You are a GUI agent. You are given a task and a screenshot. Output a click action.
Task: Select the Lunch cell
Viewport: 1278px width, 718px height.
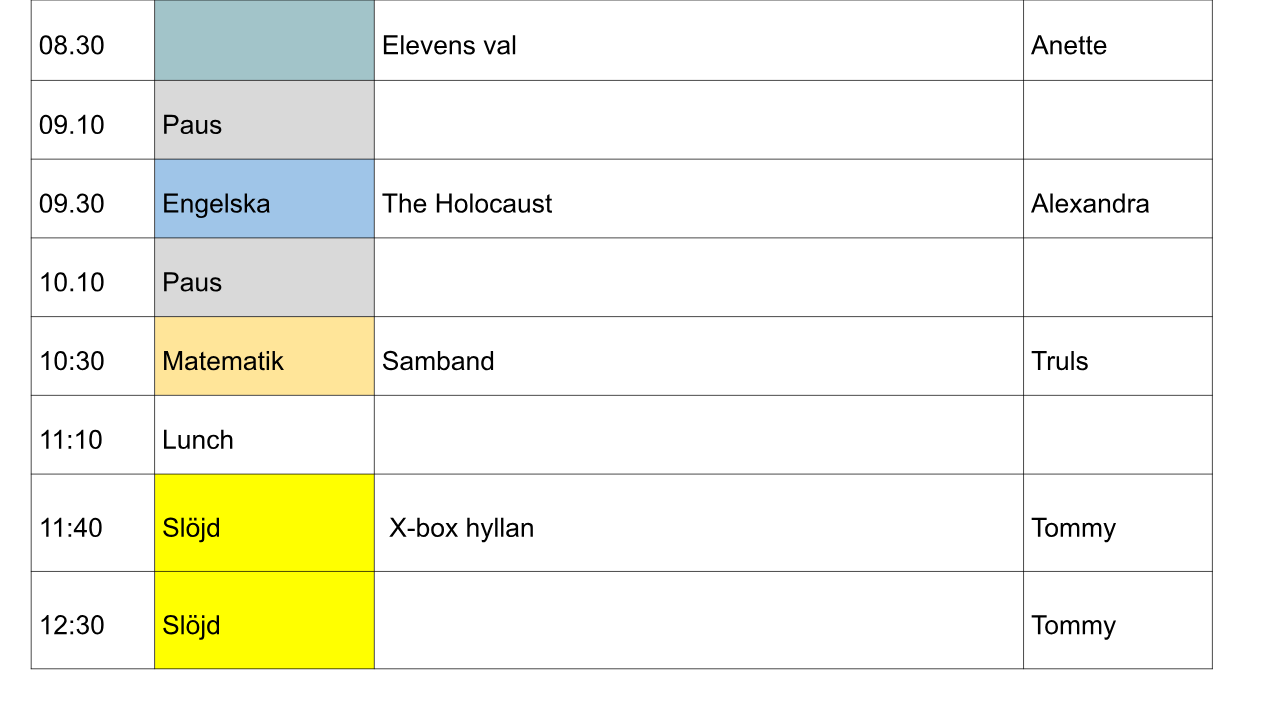point(264,439)
